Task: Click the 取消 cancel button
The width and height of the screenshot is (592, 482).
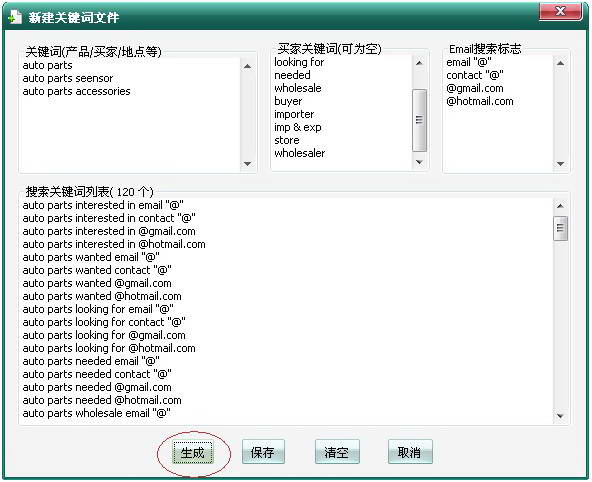Action: click(410, 452)
